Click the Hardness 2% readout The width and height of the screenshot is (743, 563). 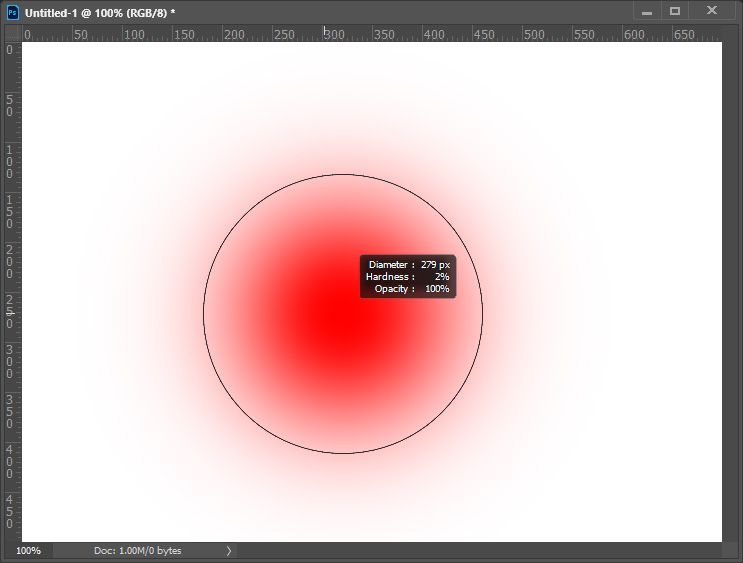click(x=408, y=277)
